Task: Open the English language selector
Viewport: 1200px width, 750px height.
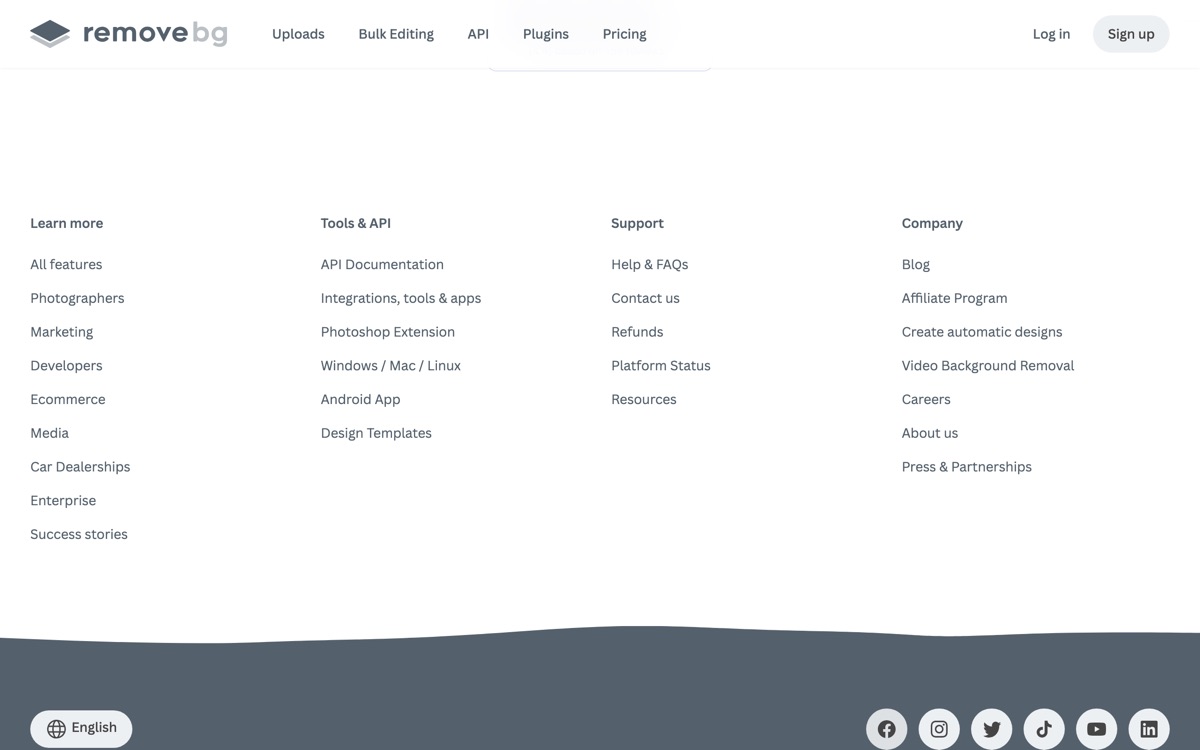Action: (81, 728)
